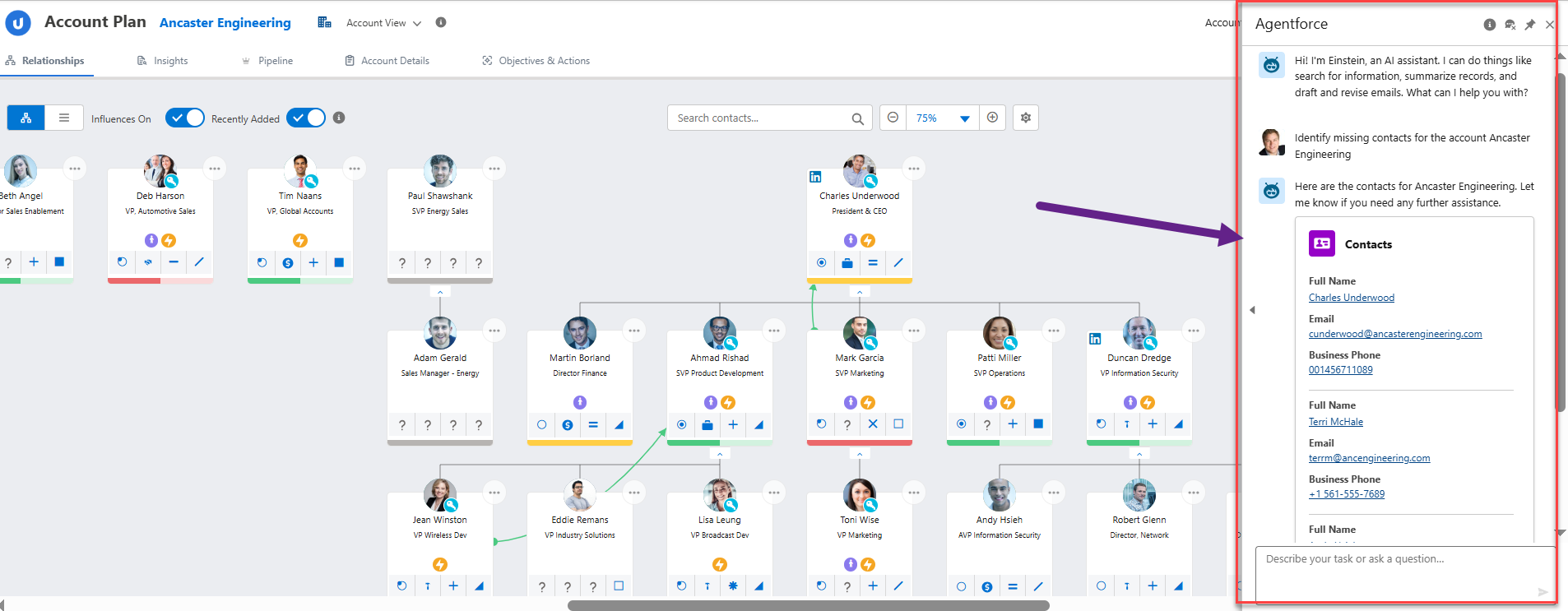The height and width of the screenshot is (611, 1568).
Task: Click the org chart horizontal scrollbar
Action: coord(809,606)
